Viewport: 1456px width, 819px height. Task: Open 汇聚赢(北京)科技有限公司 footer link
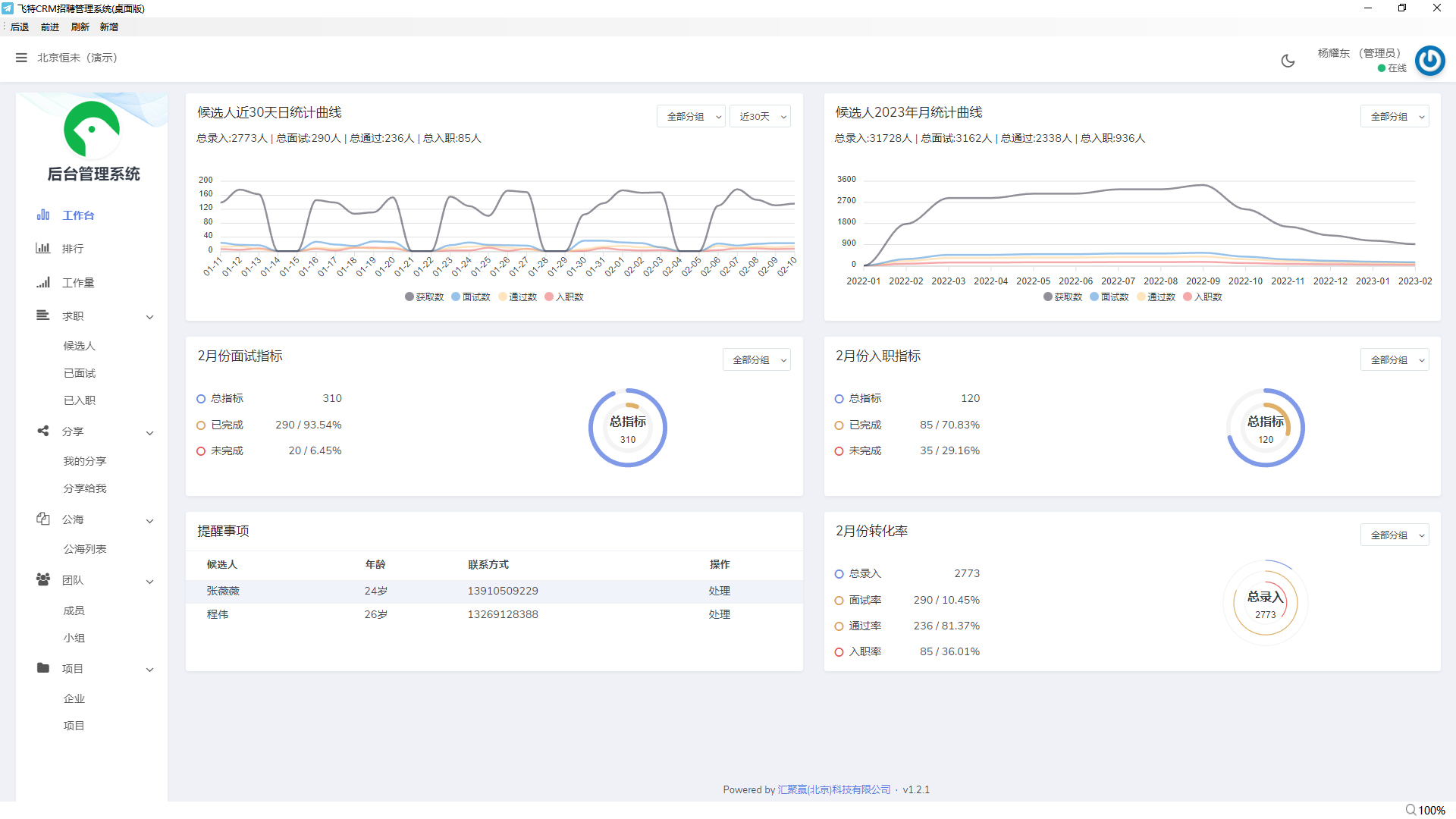click(834, 789)
